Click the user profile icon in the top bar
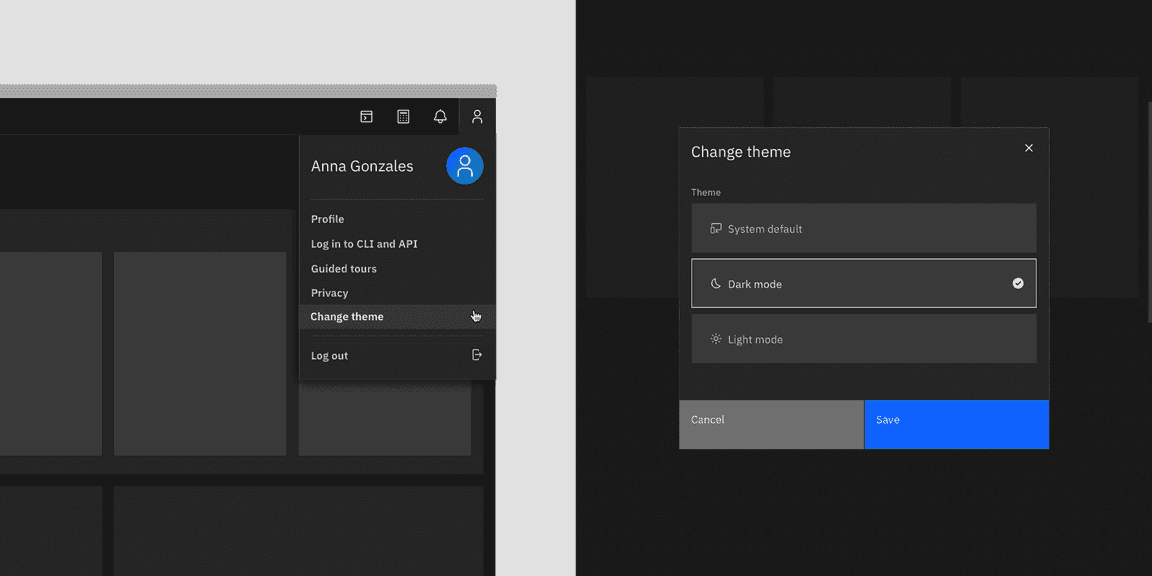The image size is (1152, 576). (477, 116)
